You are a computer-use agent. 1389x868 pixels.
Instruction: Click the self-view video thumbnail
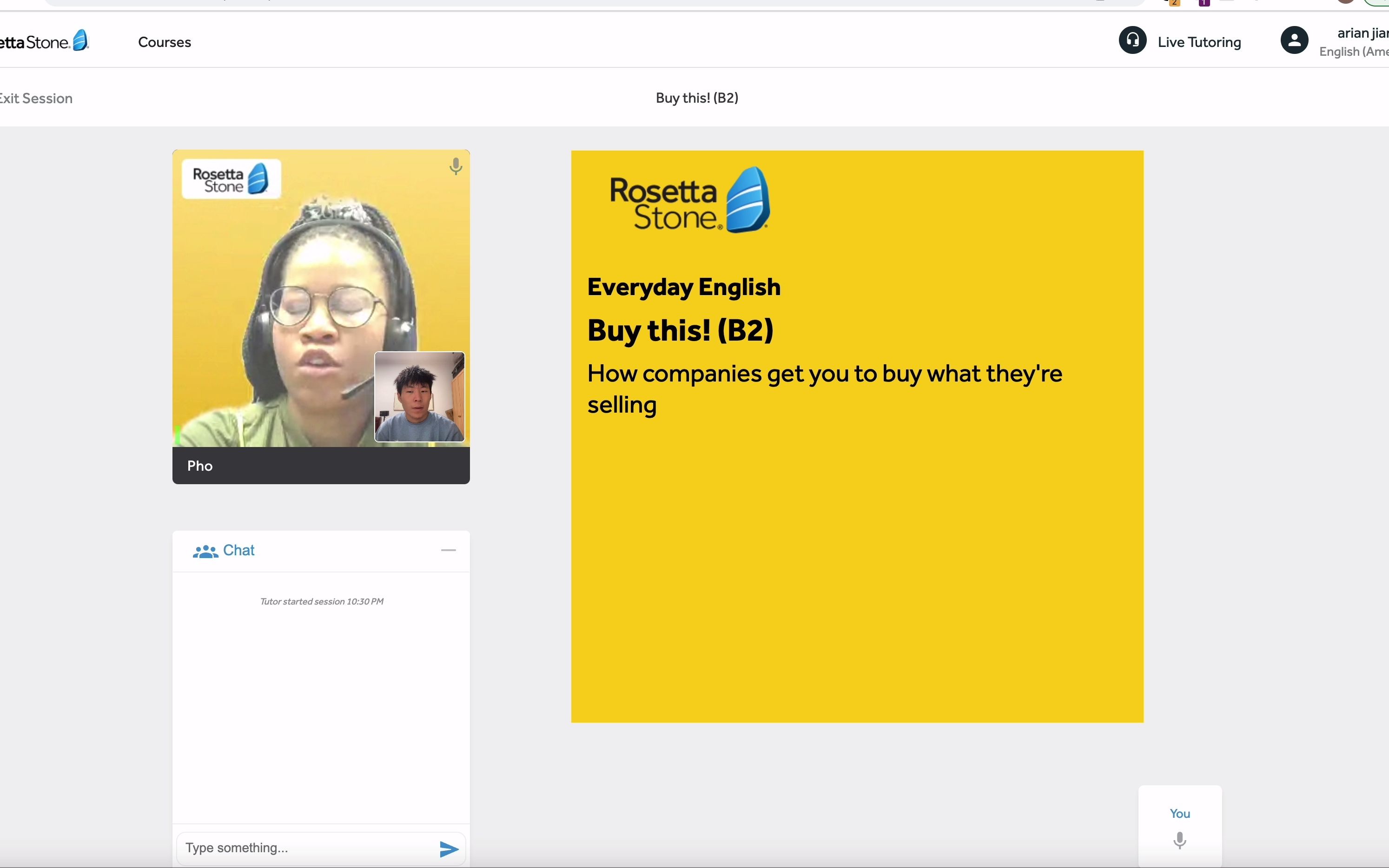coord(419,397)
